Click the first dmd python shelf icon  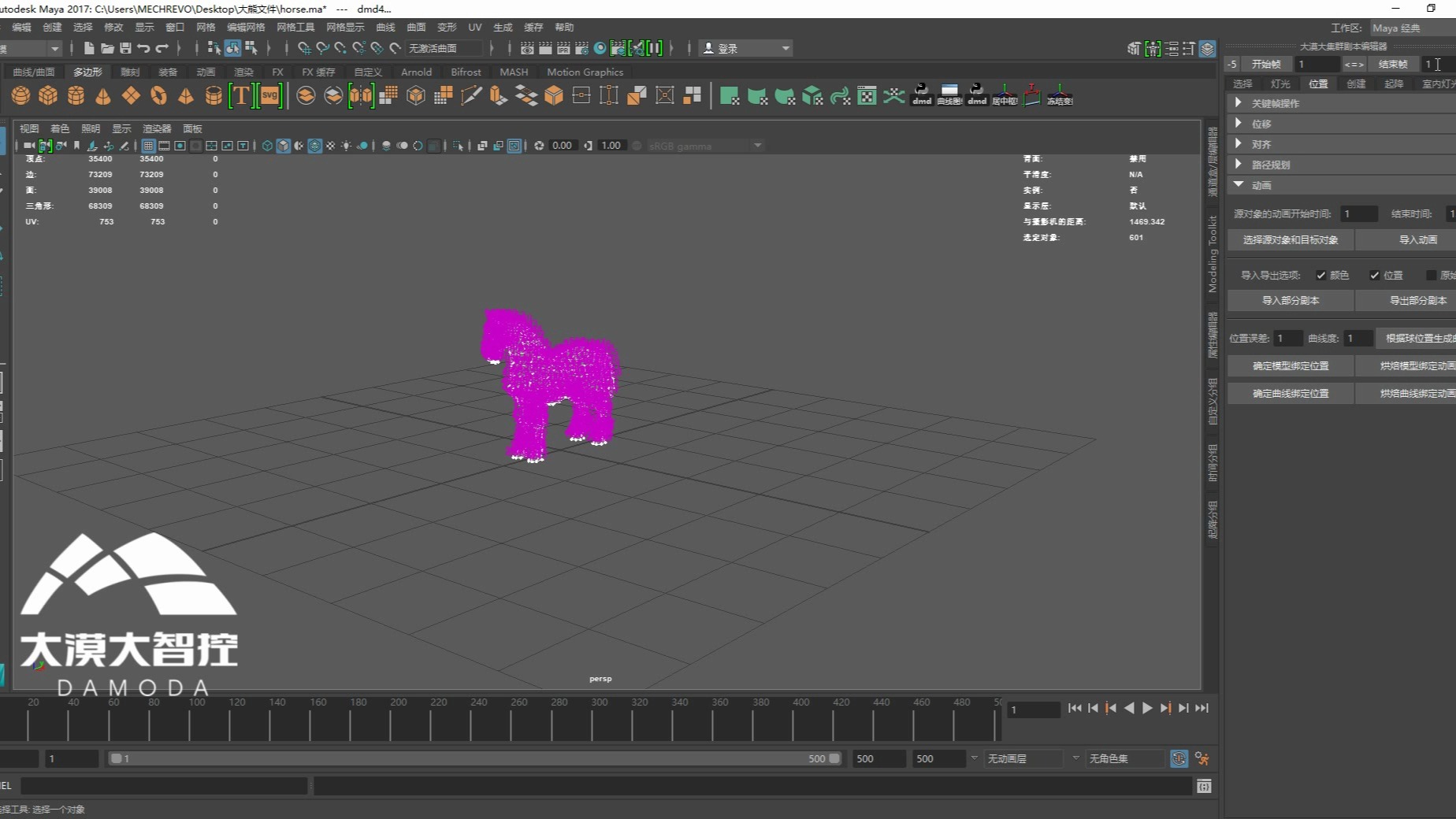[922, 95]
